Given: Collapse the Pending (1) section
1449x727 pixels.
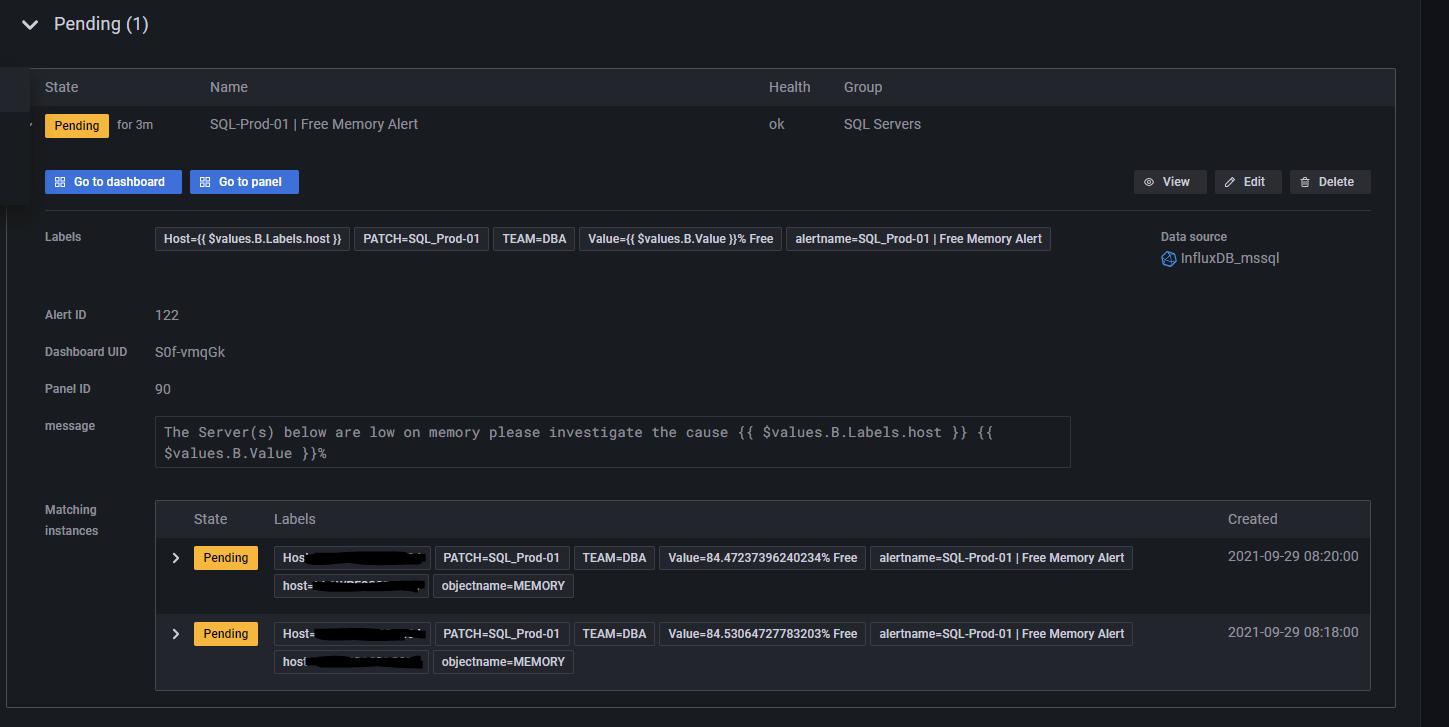Looking at the screenshot, I should coord(30,25).
